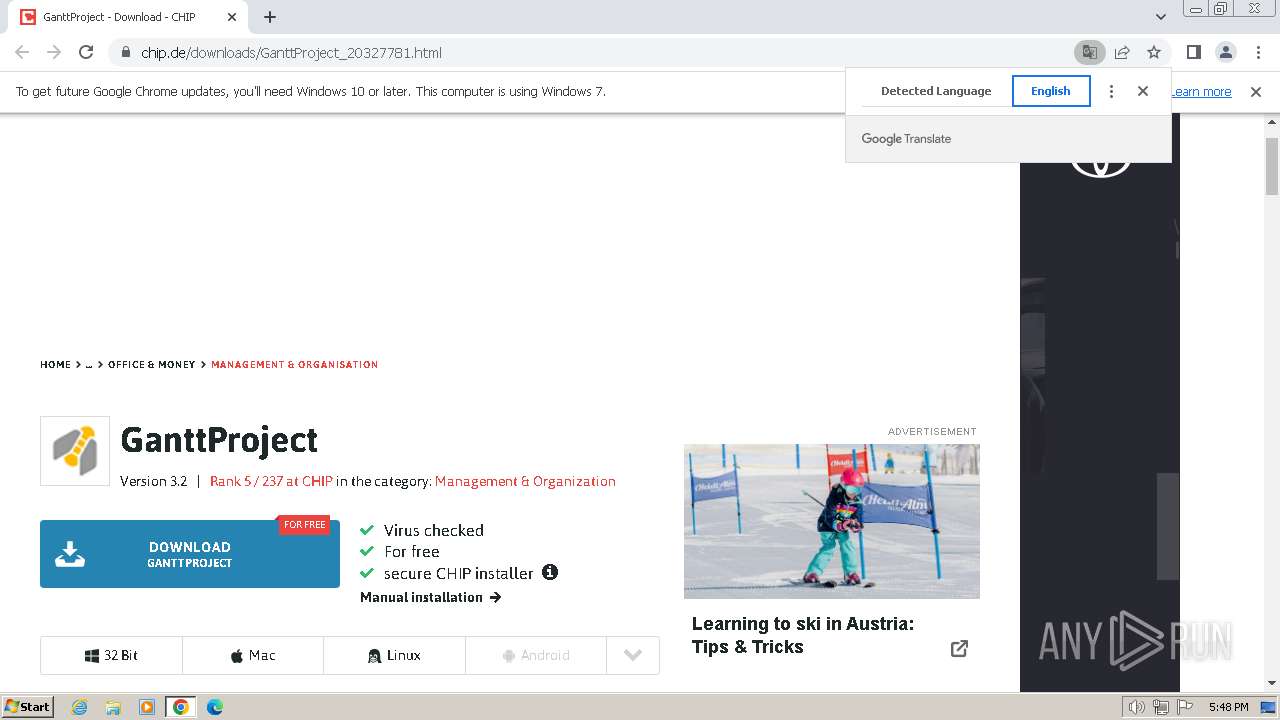
Task: Open the Google Translate icon in address bar
Action: pos(1089,52)
